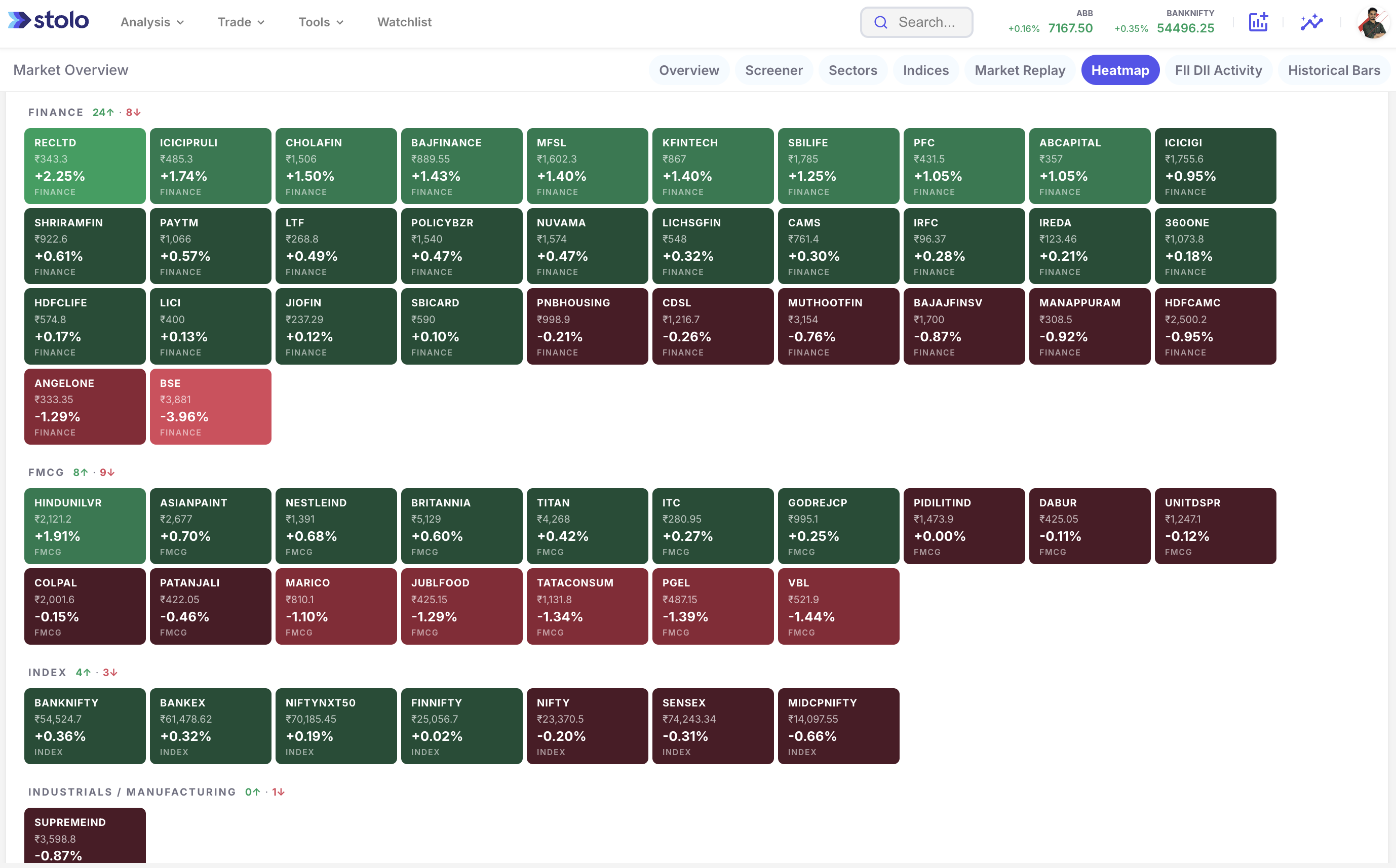Select the VBL tile
Viewport: 1396px width, 868px height.
[x=839, y=606]
